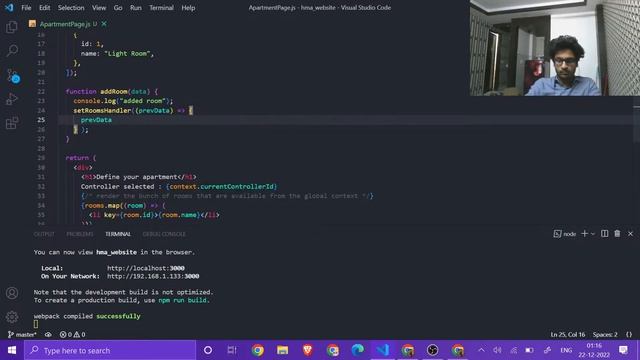Click the battery tray icon

coord(529,350)
